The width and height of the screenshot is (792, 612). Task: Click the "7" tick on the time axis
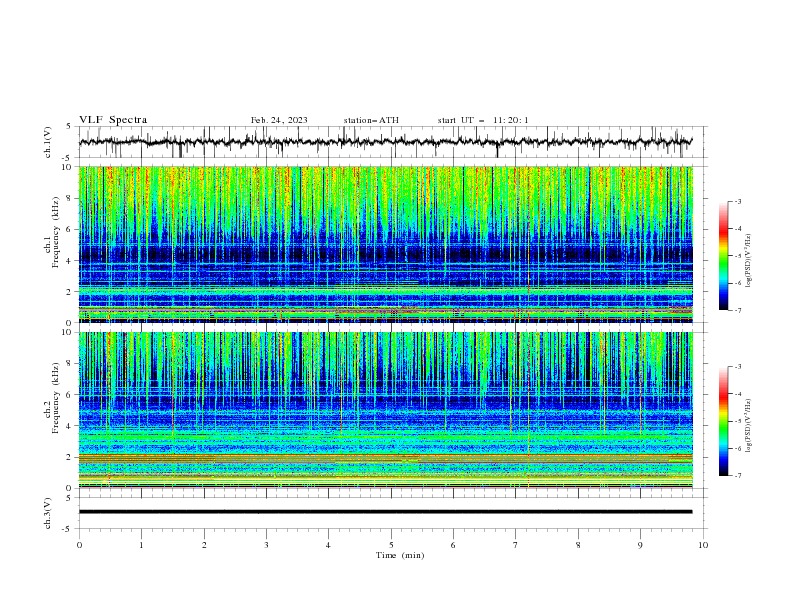(x=516, y=545)
